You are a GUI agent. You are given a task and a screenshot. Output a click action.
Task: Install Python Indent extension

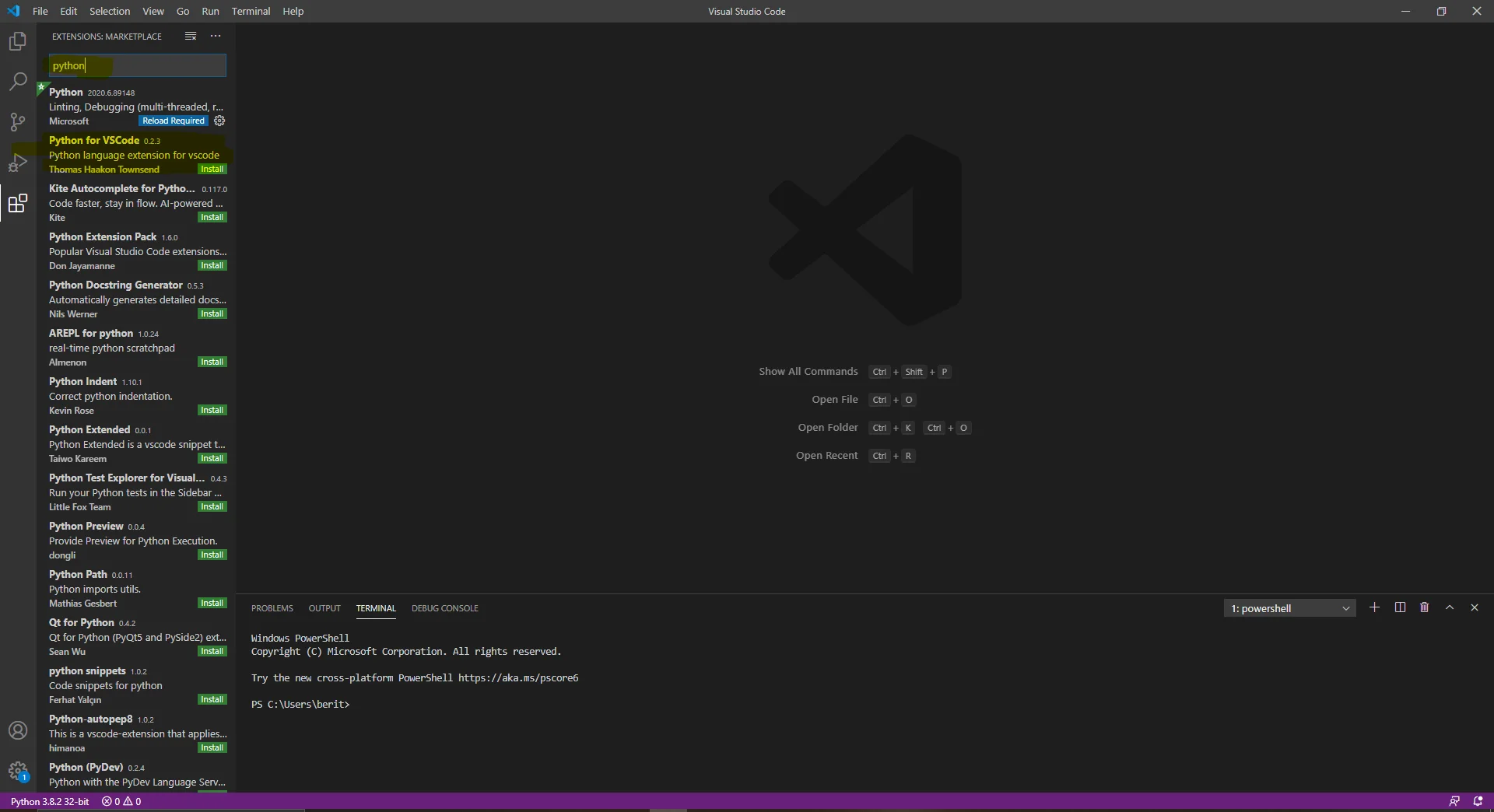(x=212, y=410)
